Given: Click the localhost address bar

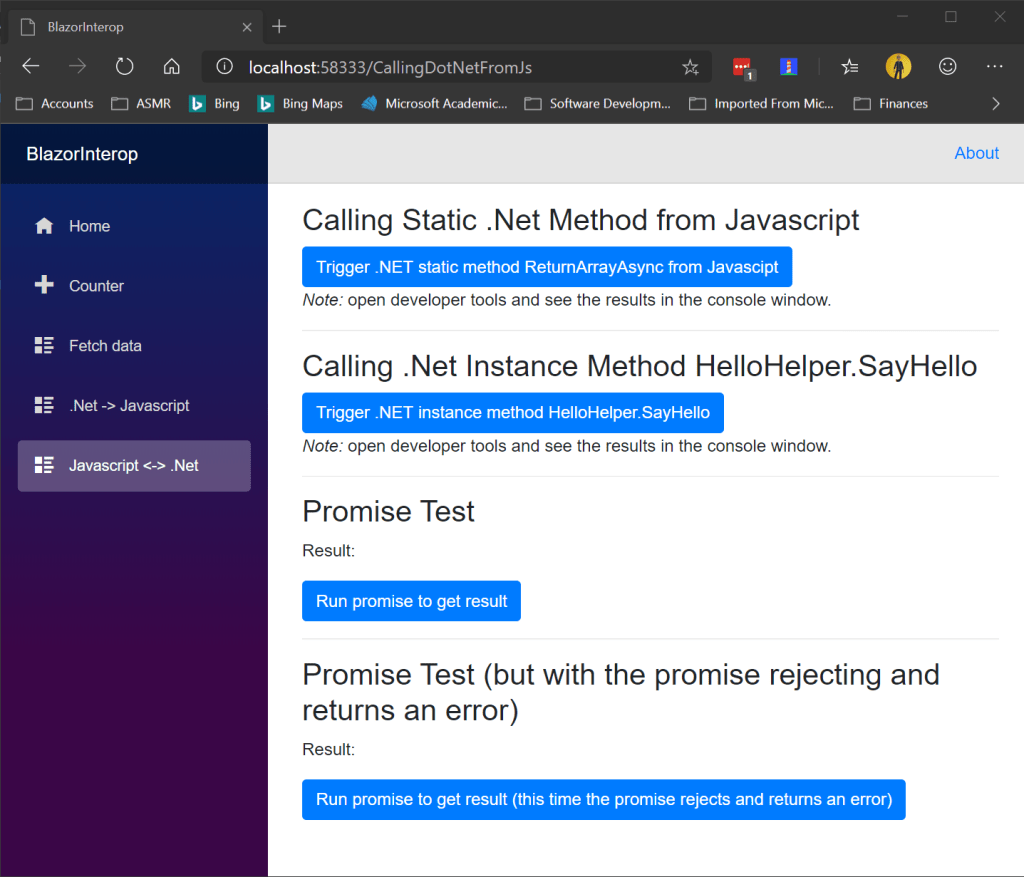Looking at the screenshot, I should (440, 67).
